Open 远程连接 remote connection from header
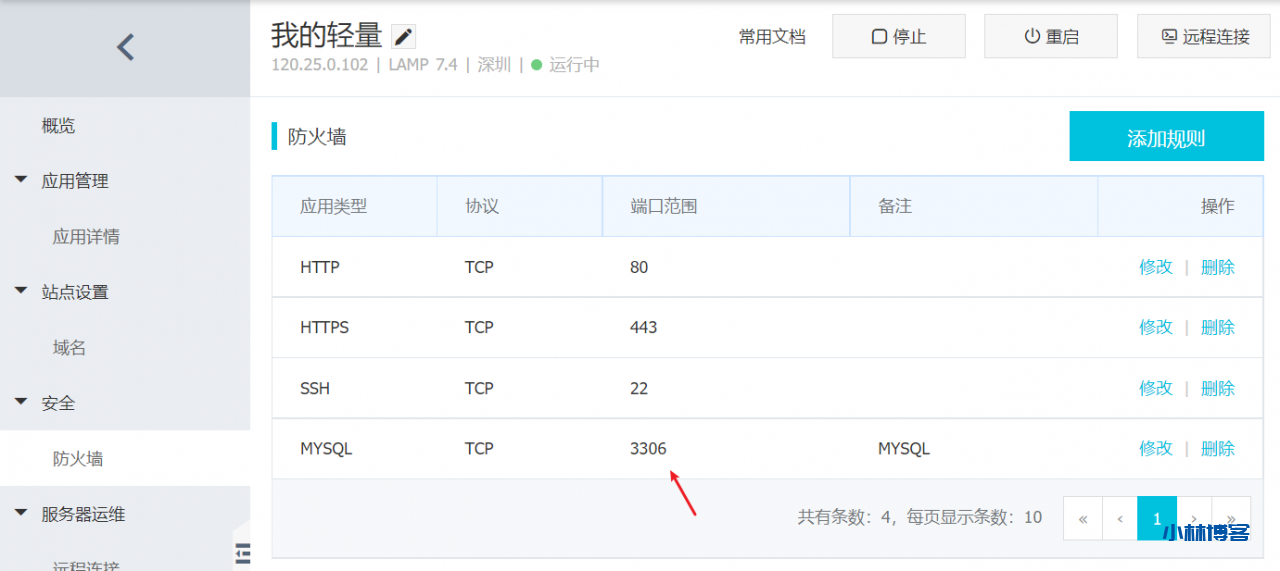 click(1204, 37)
